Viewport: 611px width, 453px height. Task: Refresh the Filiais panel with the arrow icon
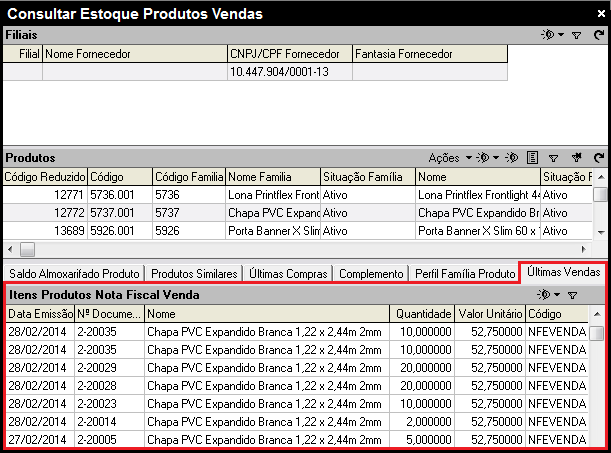click(x=599, y=35)
